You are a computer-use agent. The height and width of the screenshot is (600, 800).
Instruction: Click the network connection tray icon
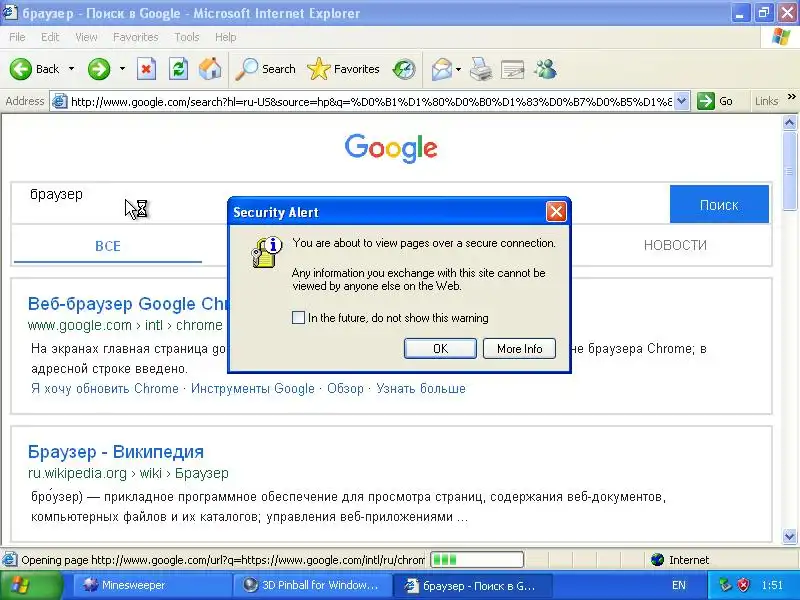tap(725, 585)
